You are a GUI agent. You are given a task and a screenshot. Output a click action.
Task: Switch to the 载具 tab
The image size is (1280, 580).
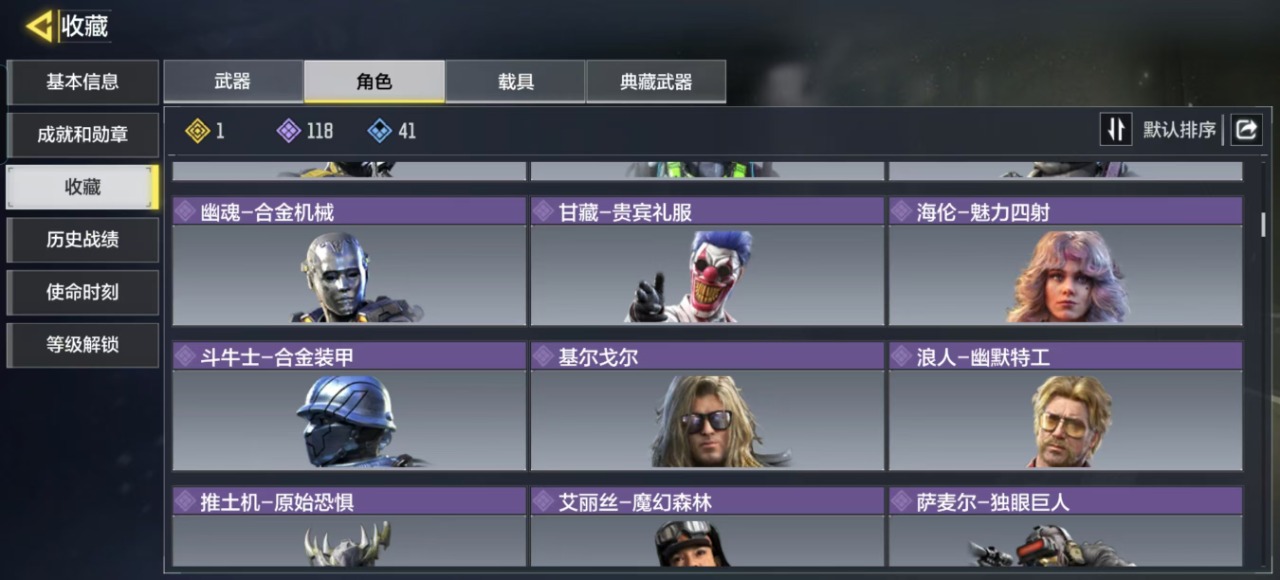(x=516, y=82)
